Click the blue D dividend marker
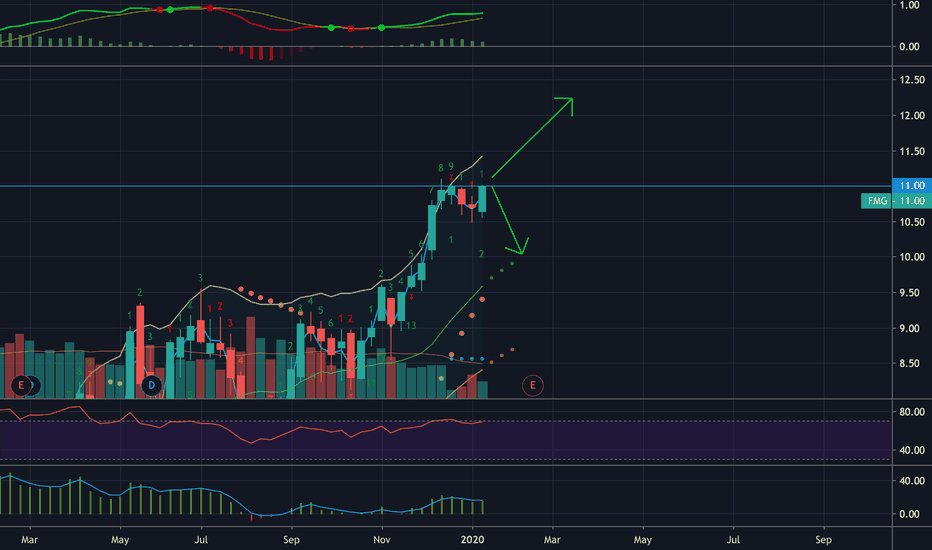 click(152, 385)
